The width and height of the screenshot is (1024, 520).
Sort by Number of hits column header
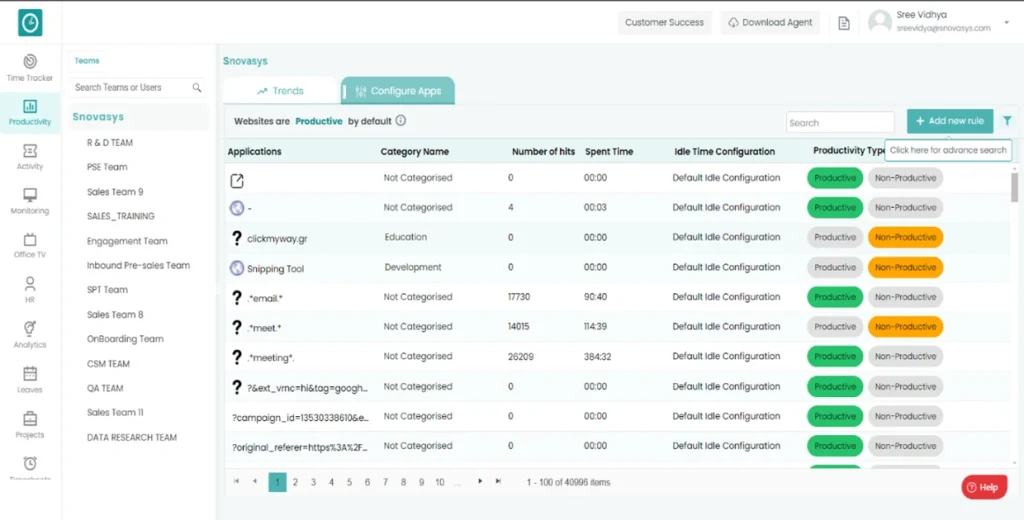(x=543, y=152)
